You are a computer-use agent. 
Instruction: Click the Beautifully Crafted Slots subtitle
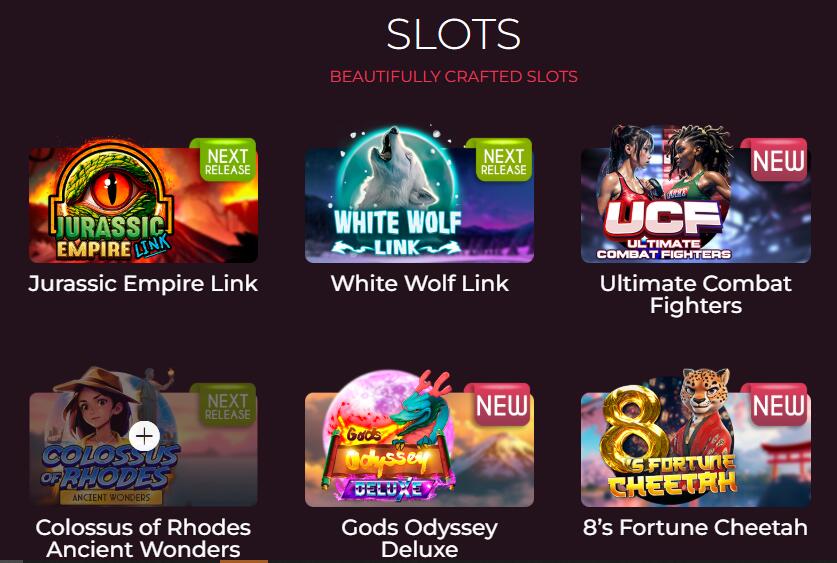coord(454,76)
